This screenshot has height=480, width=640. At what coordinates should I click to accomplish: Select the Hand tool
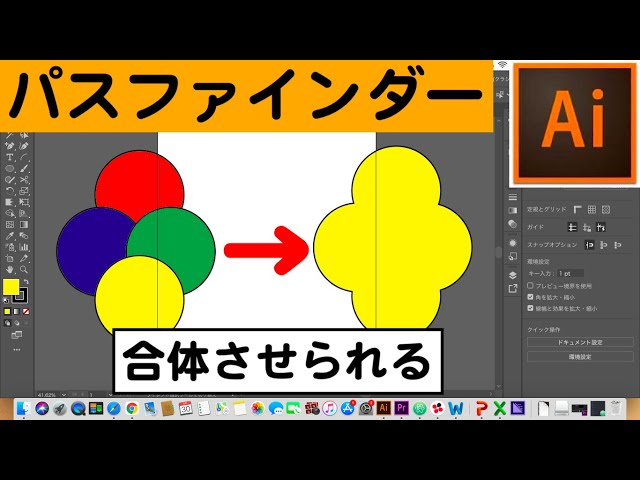tap(10, 269)
